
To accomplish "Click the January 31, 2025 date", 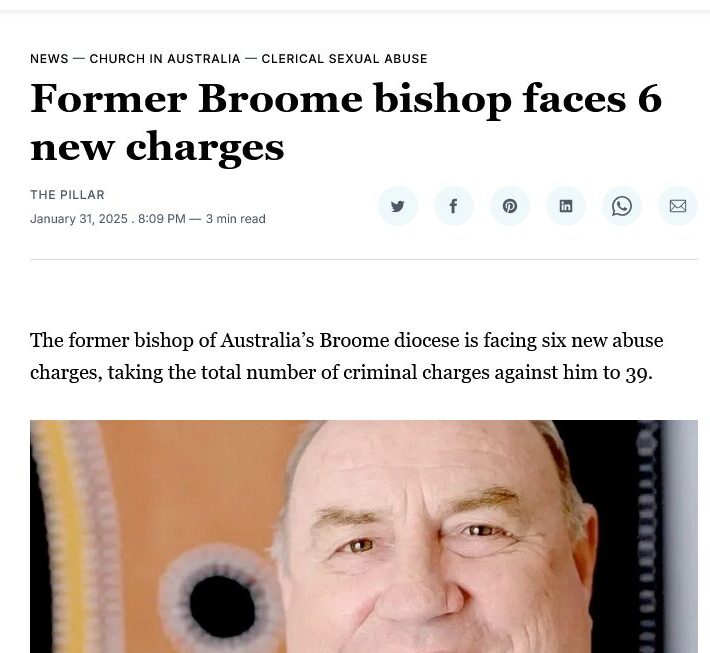I will [79, 219].
